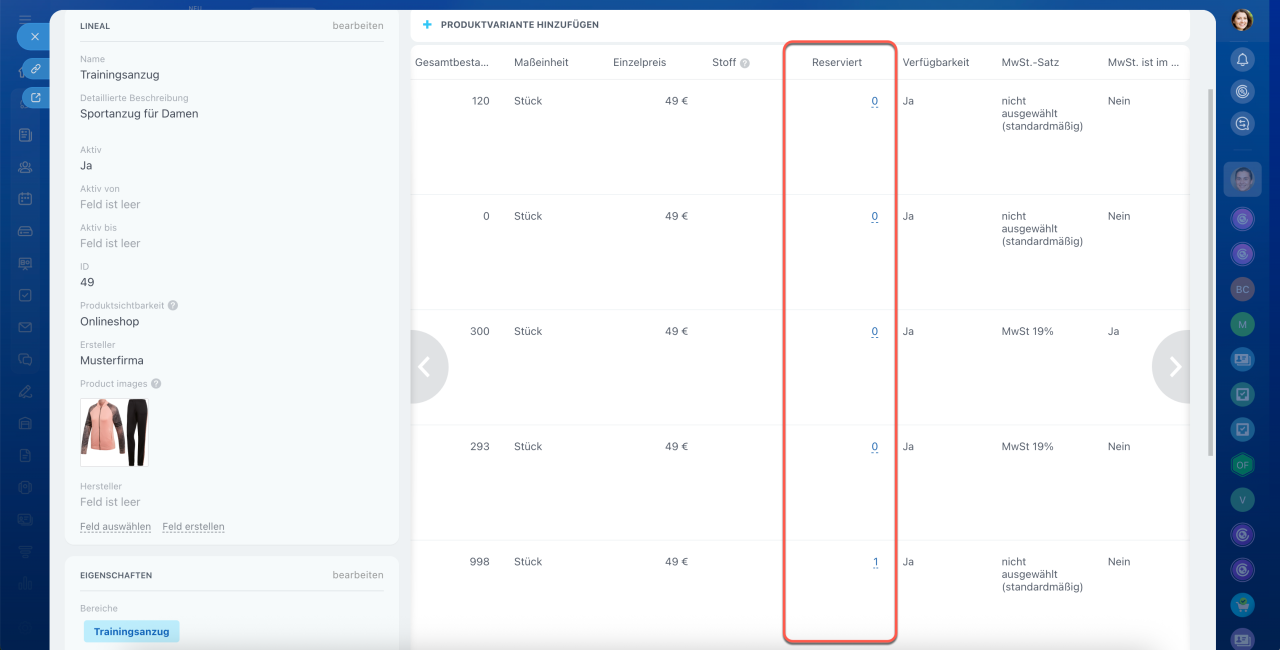1280x650 pixels.
Task: Open the tracksuit product image thumbnail
Action: (x=115, y=432)
